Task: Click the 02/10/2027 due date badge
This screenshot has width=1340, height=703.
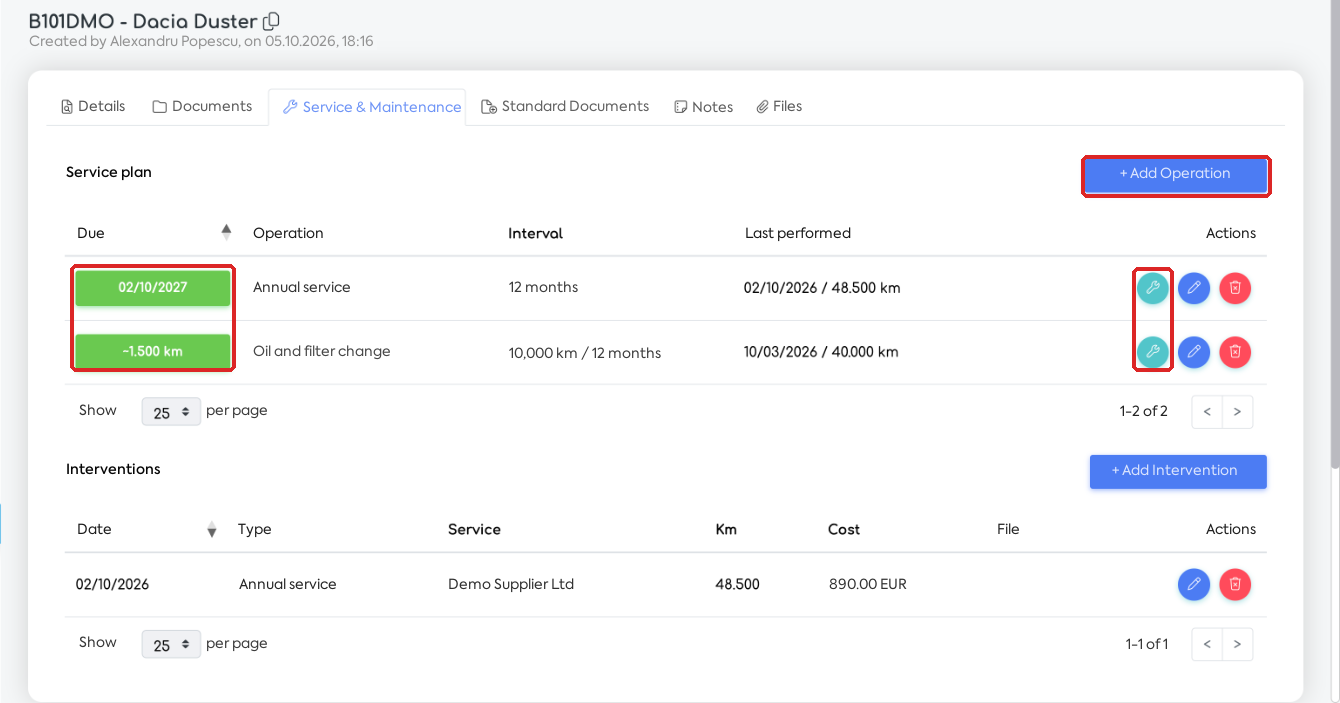Action: 153,287
